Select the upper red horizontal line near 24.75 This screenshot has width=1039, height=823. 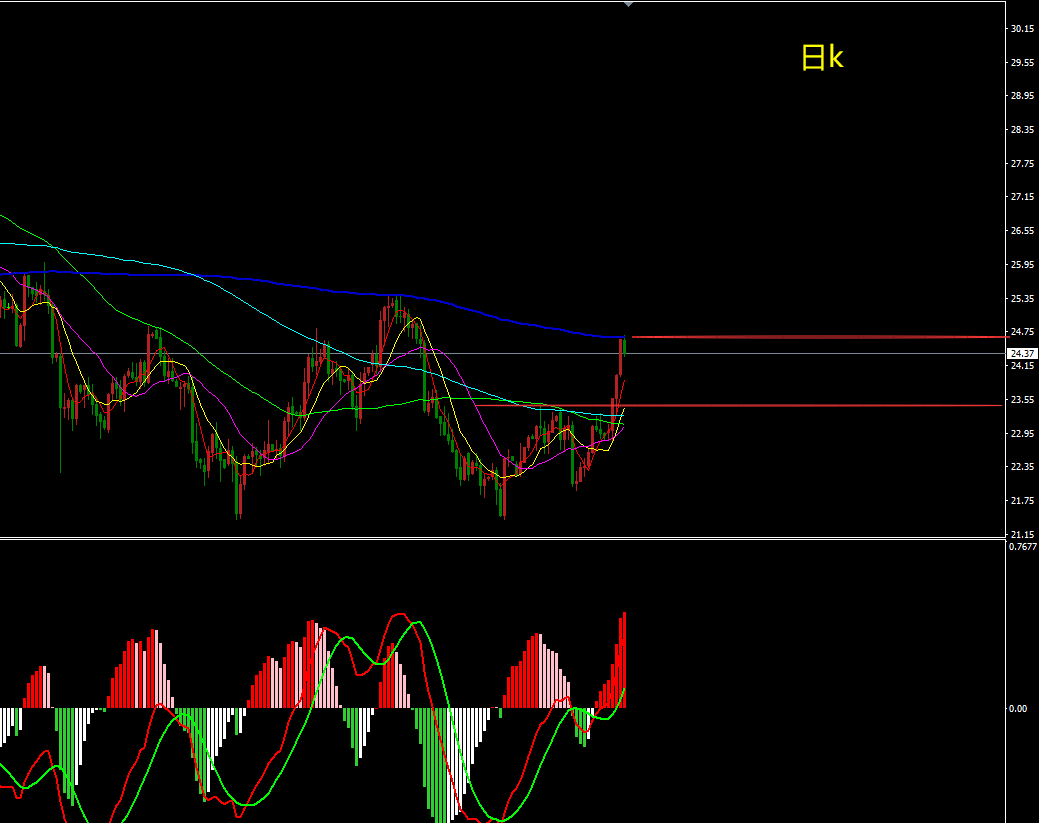tap(820, 337)
